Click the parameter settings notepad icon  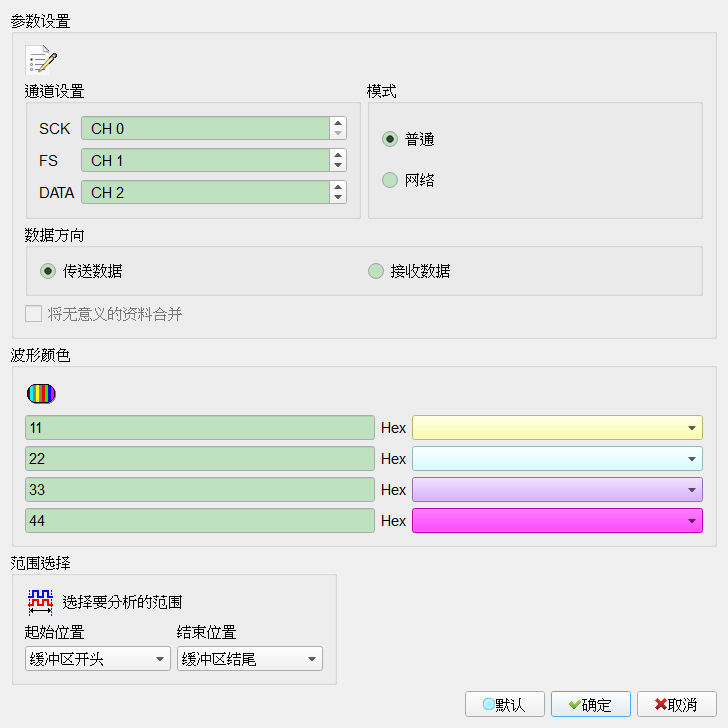pyautogui.click(x=41, y=60)
